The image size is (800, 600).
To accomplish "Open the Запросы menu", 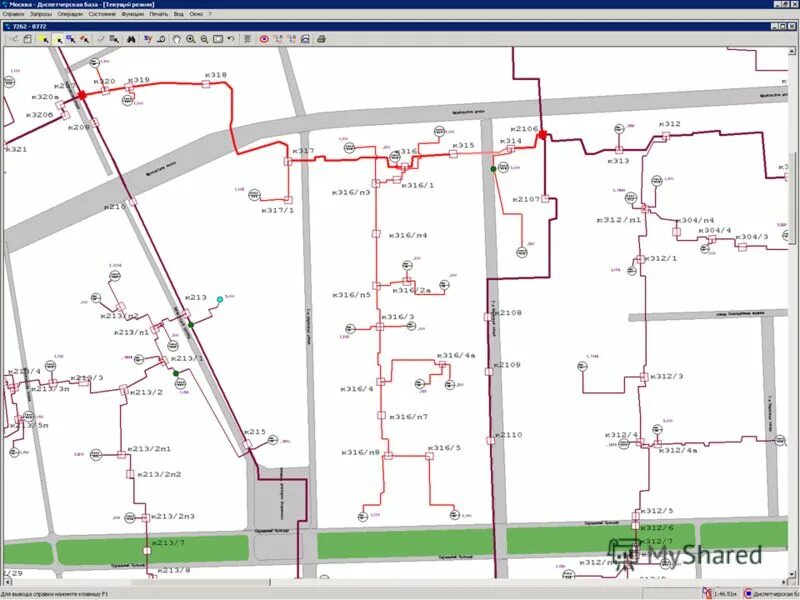I will tap(41, 14).
